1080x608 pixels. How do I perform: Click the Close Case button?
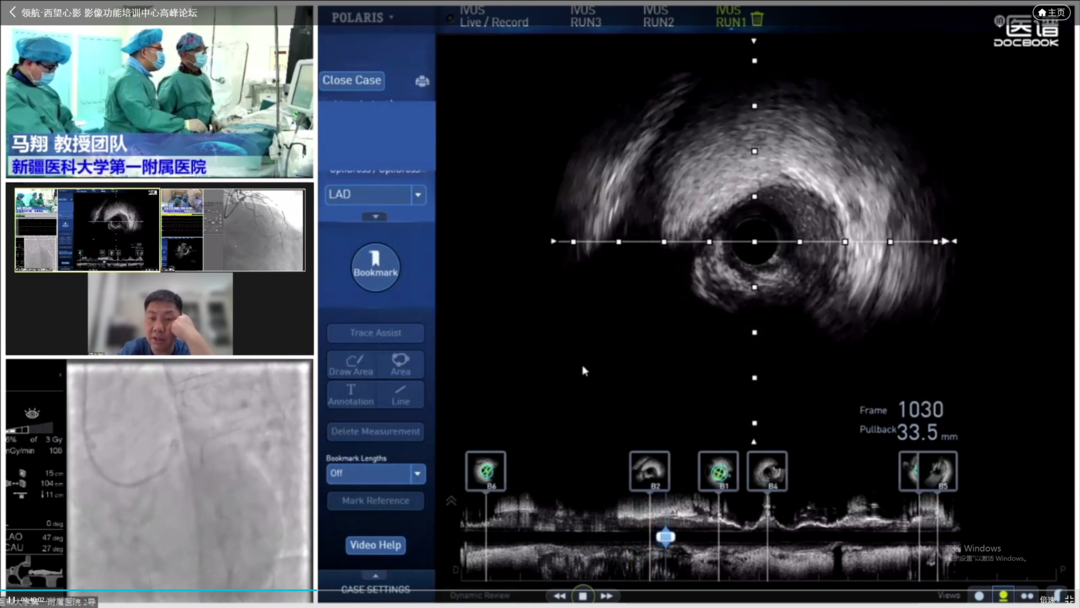[x=352, y=80]
